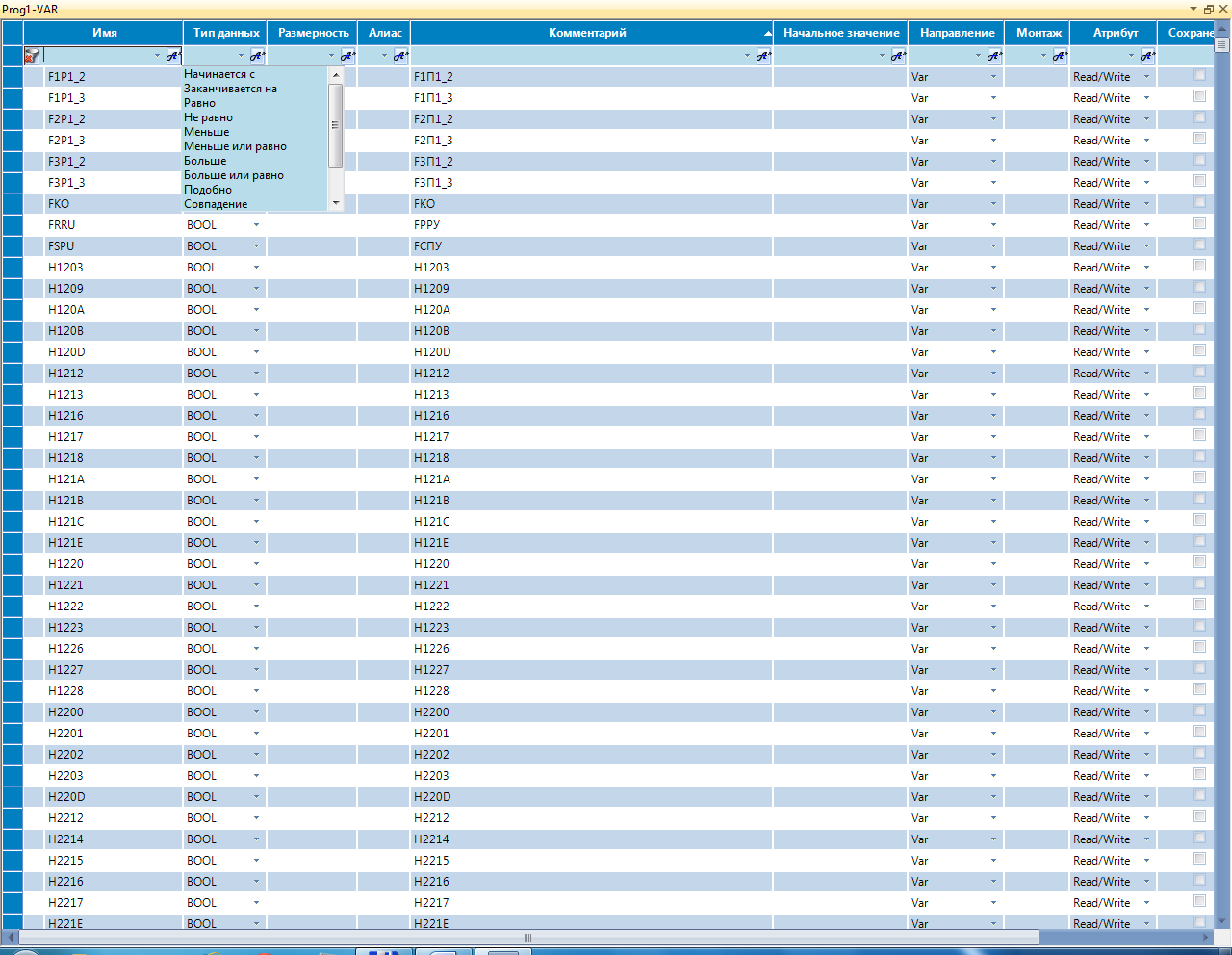The height and width of the screenshot is (955, 1232).
Task: Toggle Сохранение checkbox for H1216 row
Action: click(x=1199, y=414)
